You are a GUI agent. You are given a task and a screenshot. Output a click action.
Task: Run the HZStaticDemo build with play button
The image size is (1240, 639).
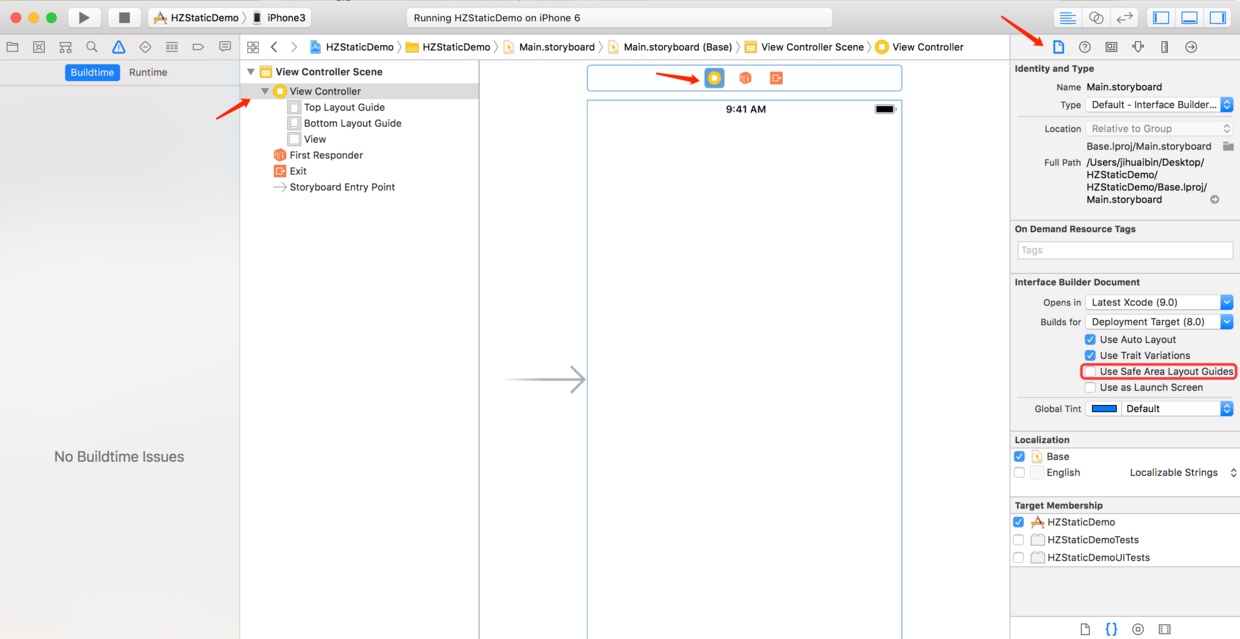[84, 17]
